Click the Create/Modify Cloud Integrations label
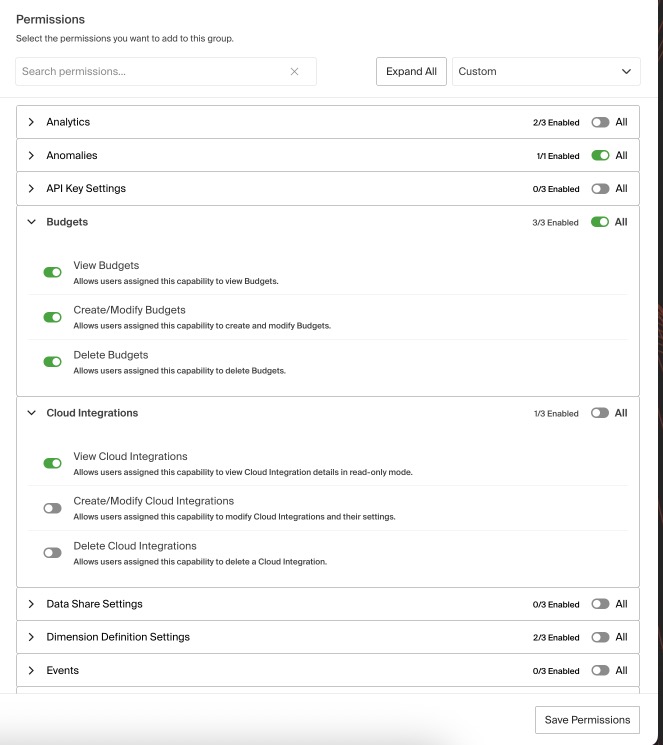 154,501
